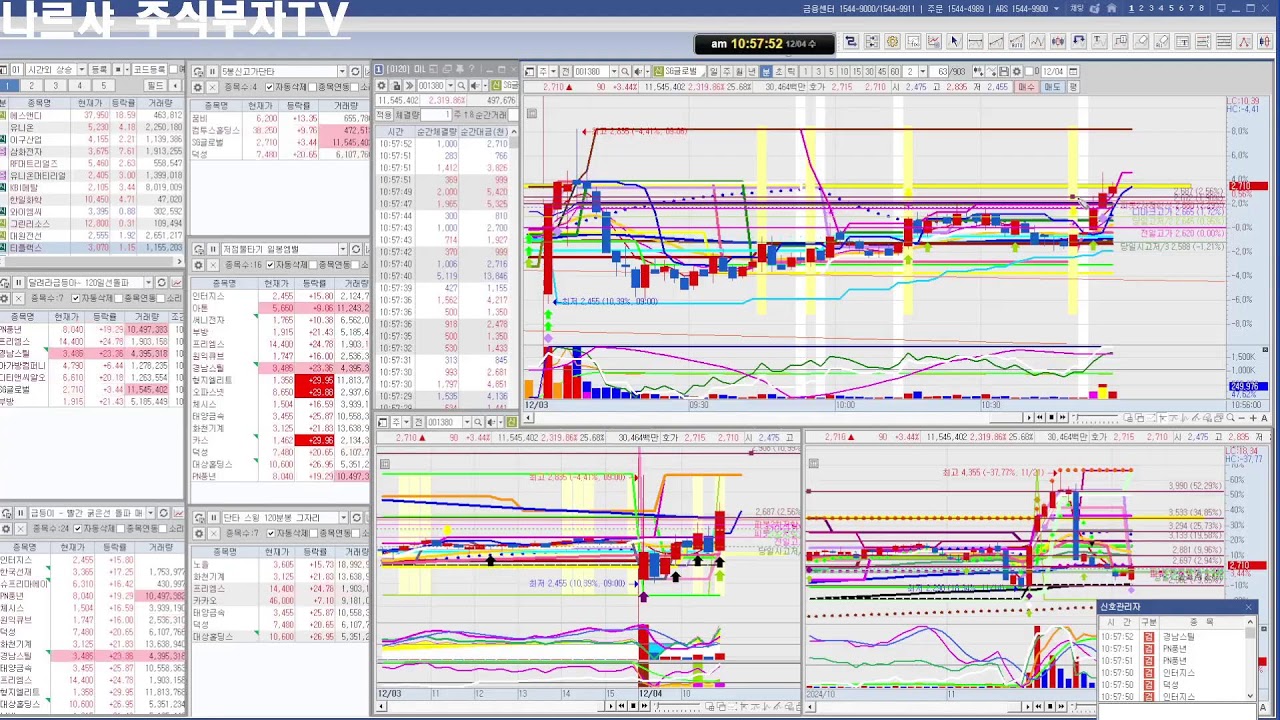Image resolution: width=1280 pixels, height=720 pixels.
Task: Expand the 급등이 빨간 굵은선 돌파 dropdown
Action: click(150, 512)
